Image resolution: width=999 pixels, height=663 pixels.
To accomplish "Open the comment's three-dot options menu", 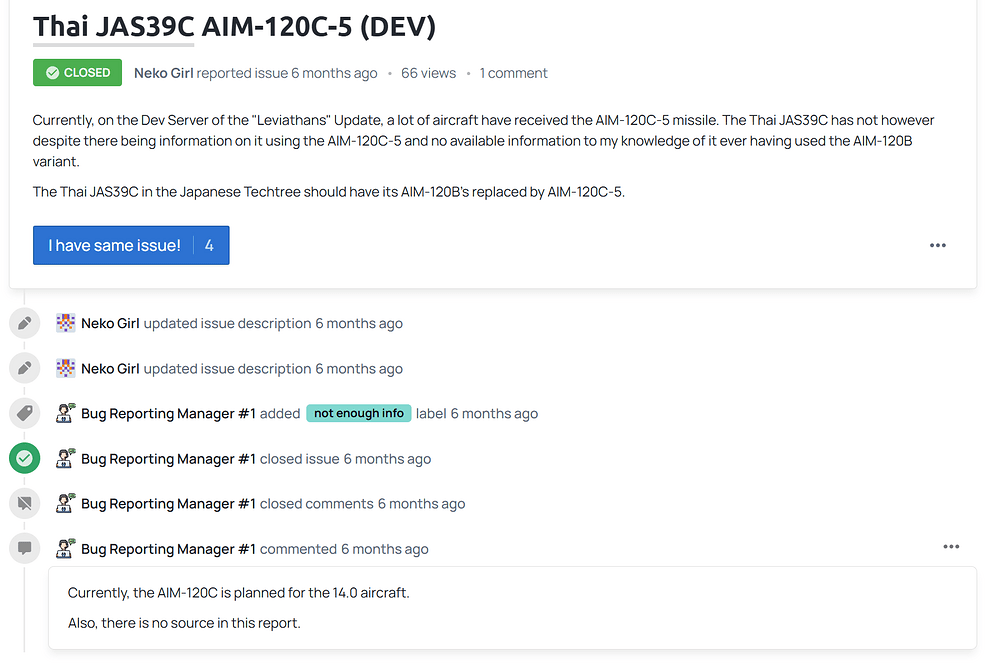I will (x=951, y=547).
